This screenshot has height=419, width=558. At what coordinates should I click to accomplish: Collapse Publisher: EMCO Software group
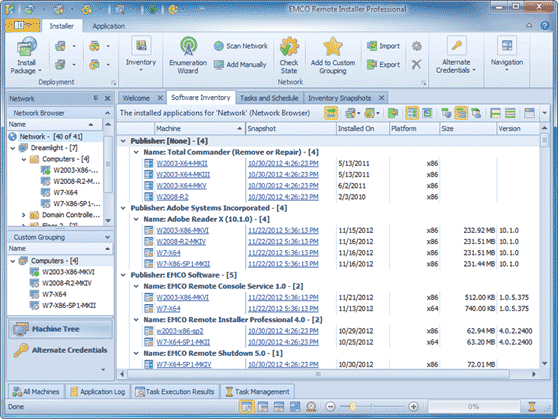pyautogui.click(x=123, y=275)
